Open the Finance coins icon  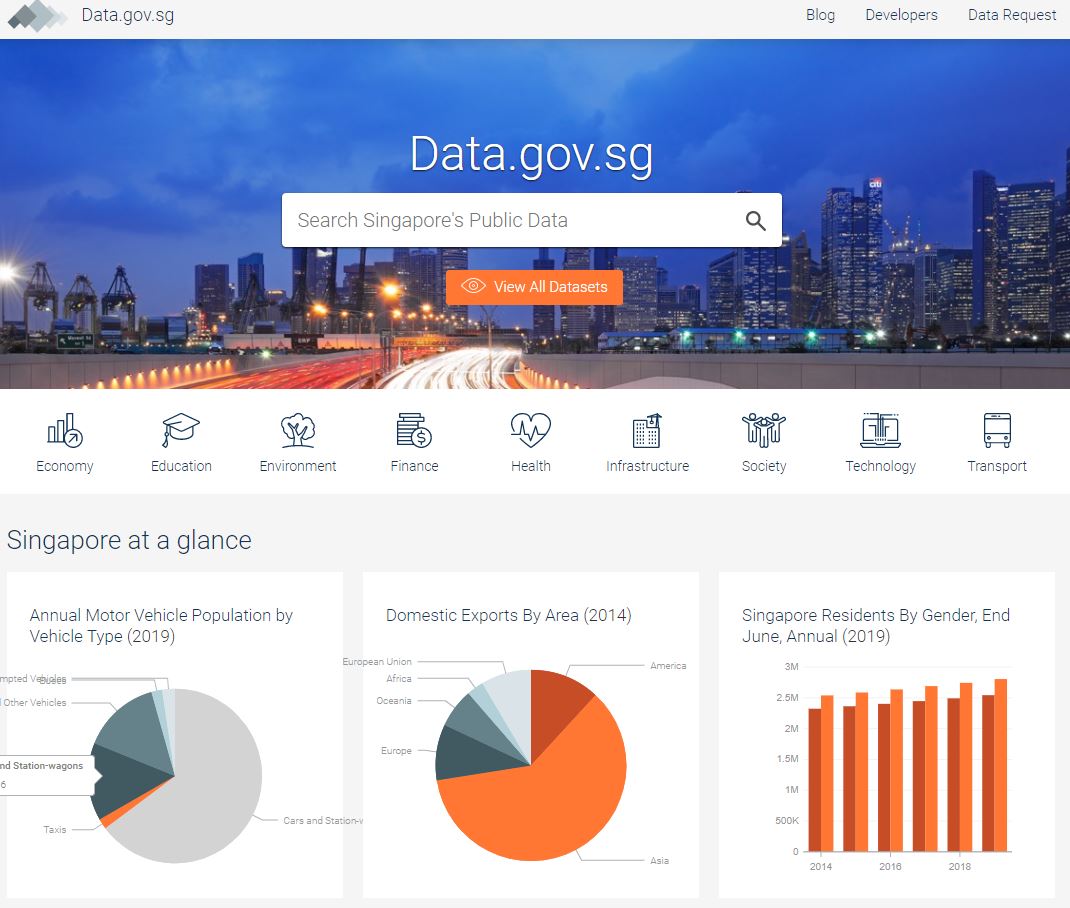(x=414, y=430)
